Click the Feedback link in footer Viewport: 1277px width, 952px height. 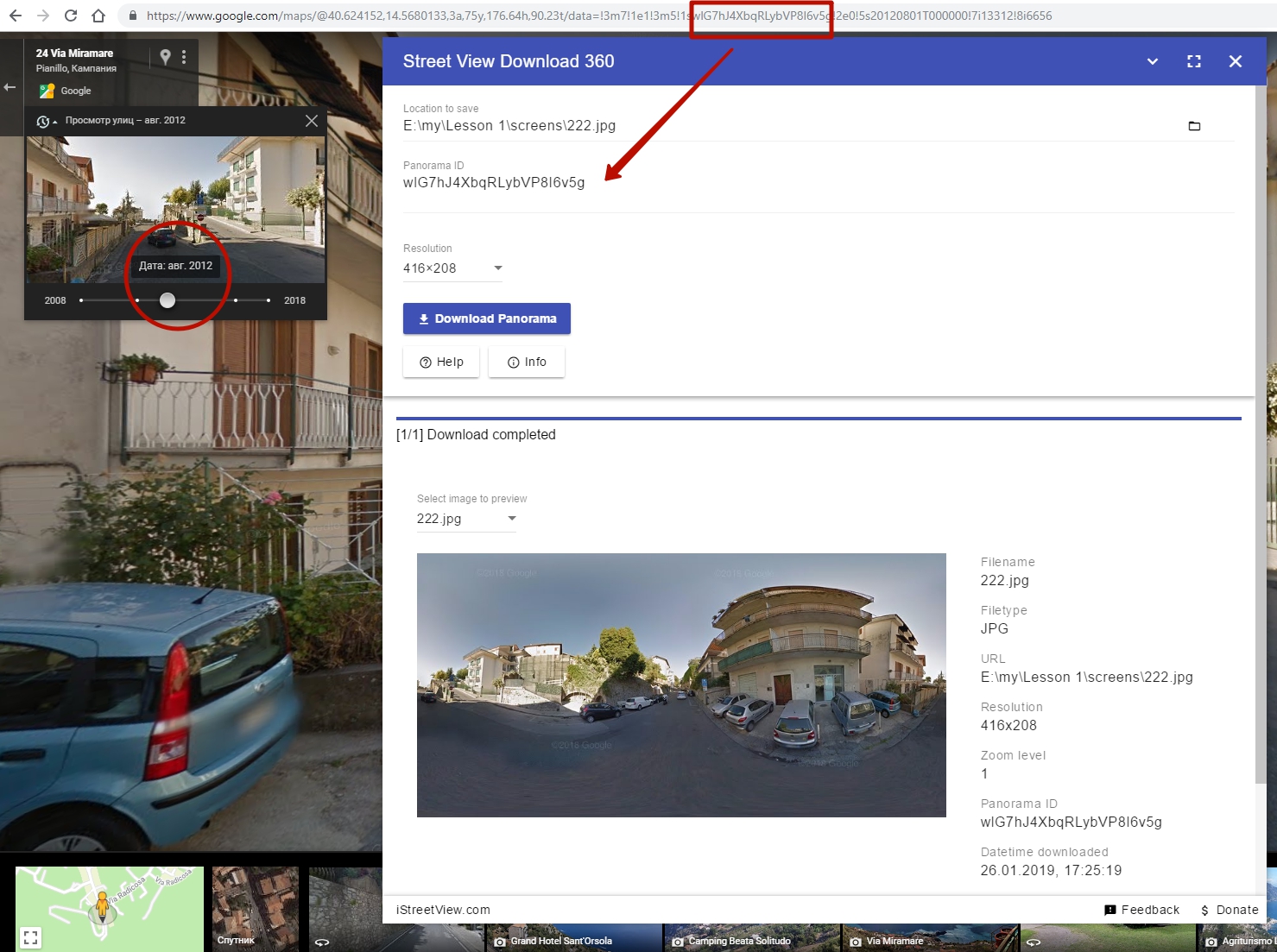pos(1141,910)
